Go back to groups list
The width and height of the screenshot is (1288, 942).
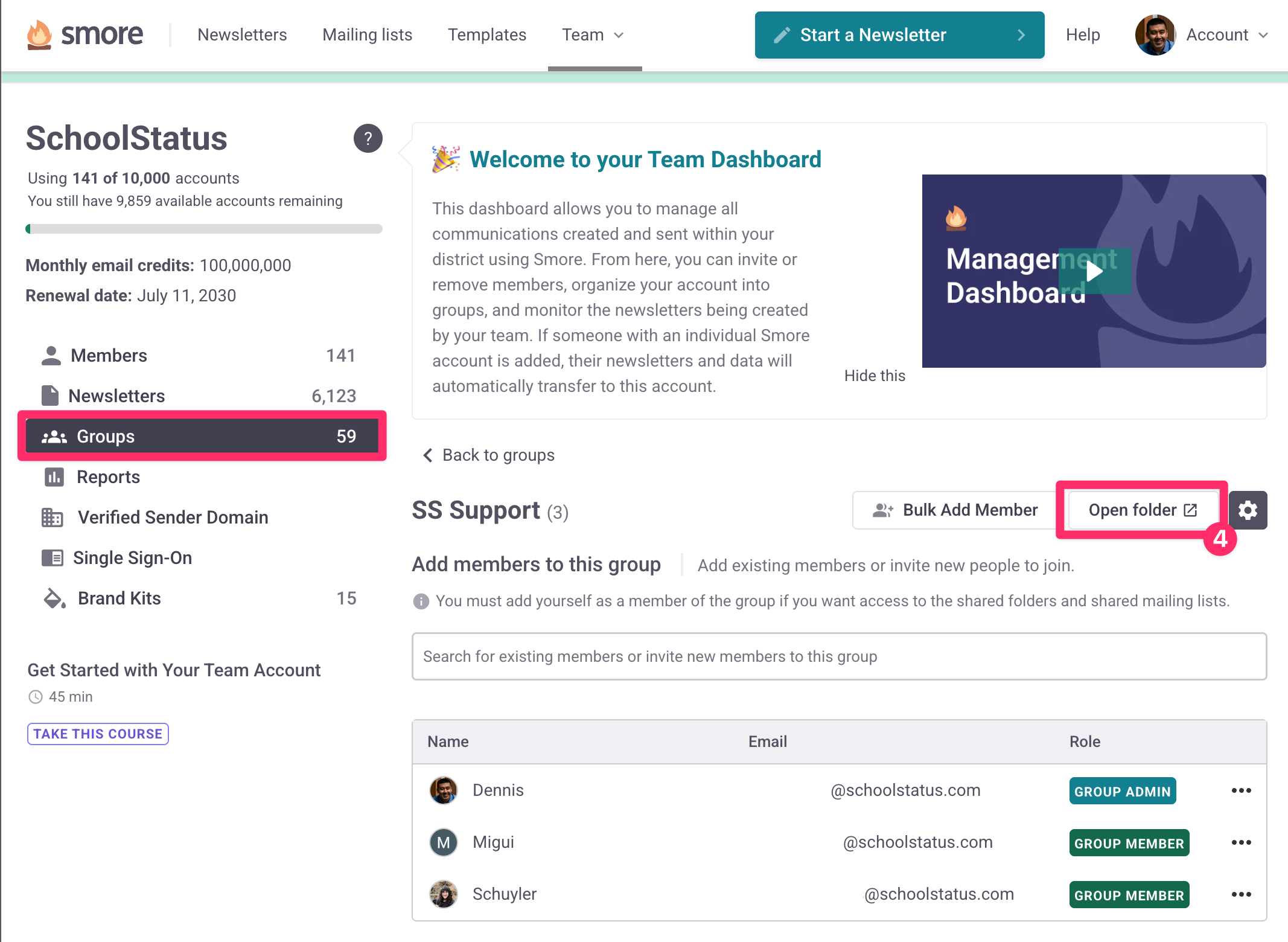(489, 455)
